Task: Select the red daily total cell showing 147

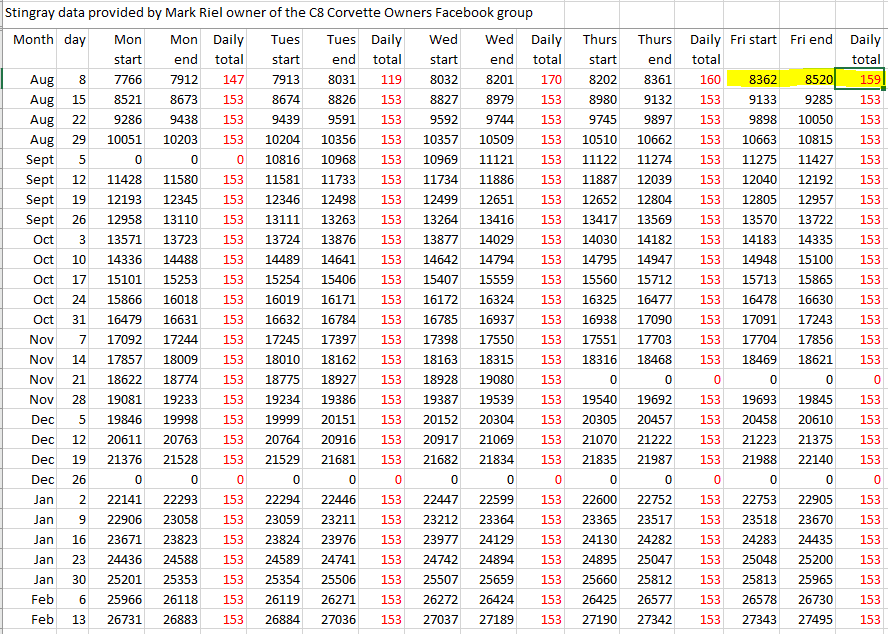Action: click(x=232, y=80)
